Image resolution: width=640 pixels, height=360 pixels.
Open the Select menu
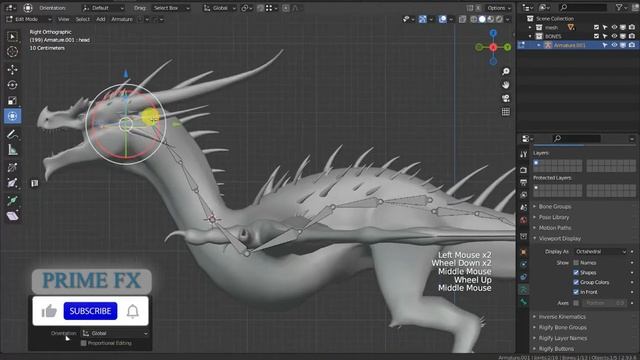[x=82, y=19]
